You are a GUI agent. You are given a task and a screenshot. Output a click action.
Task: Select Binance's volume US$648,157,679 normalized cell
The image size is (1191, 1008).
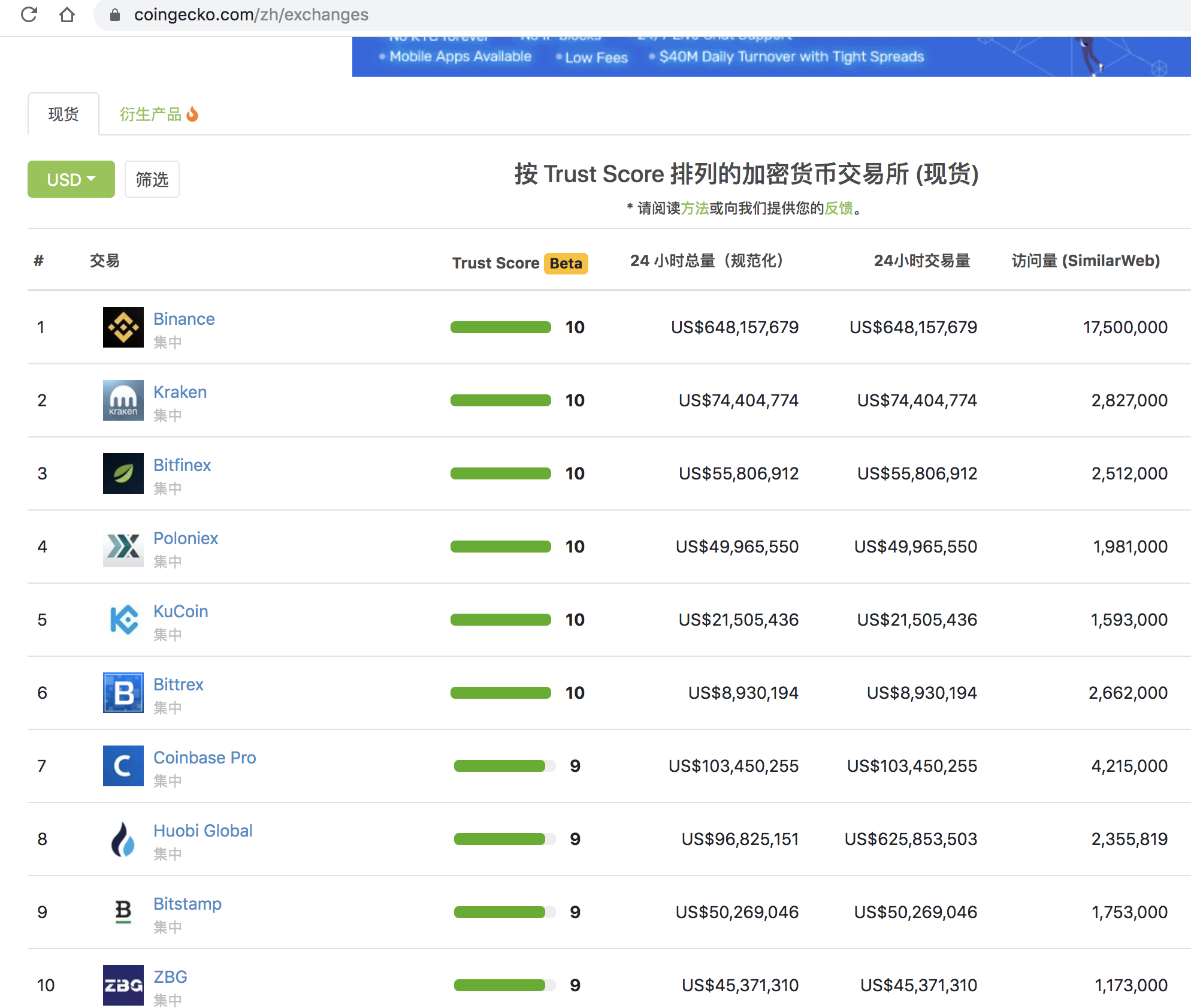pos(734,327)
